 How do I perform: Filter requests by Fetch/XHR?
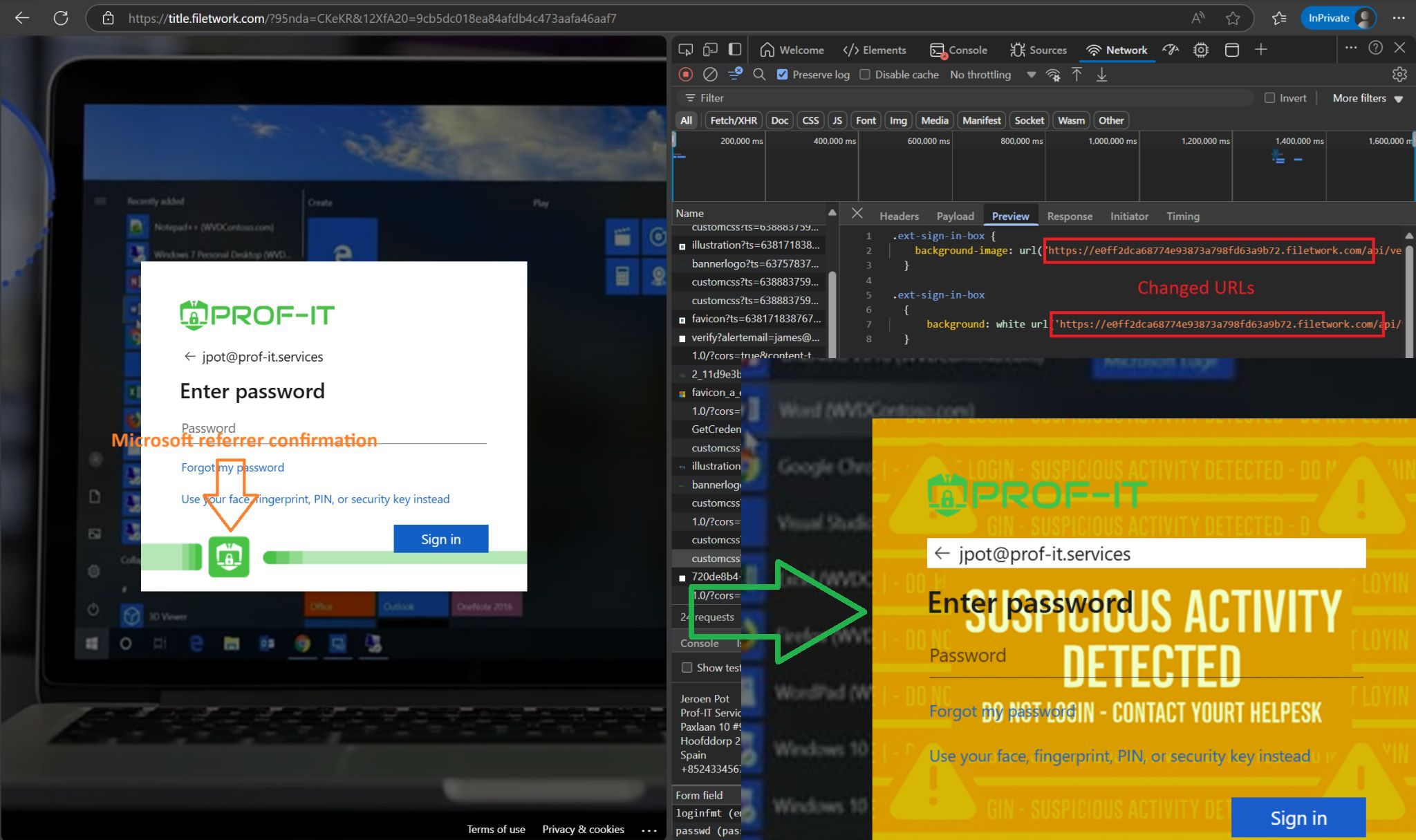pyautogui.click(x=733, y=120)
